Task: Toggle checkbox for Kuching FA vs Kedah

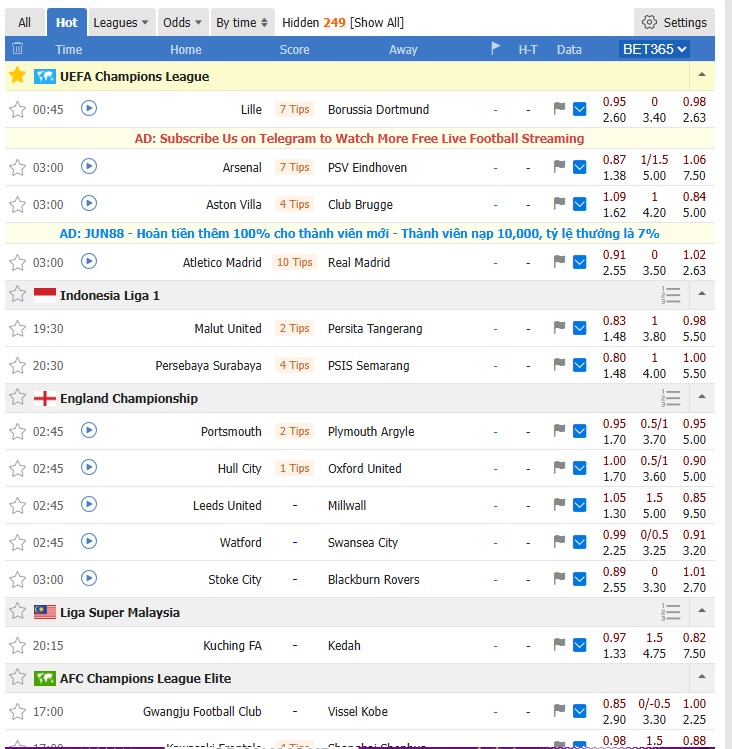Action: point(580,646)
